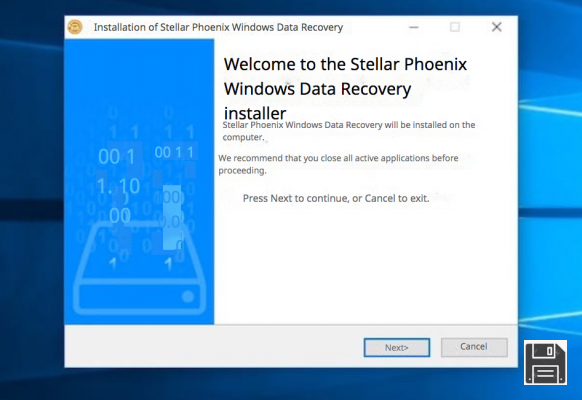Click the floppy disk save icon
This screenshot has width=582, height=400.
[545, 363]
